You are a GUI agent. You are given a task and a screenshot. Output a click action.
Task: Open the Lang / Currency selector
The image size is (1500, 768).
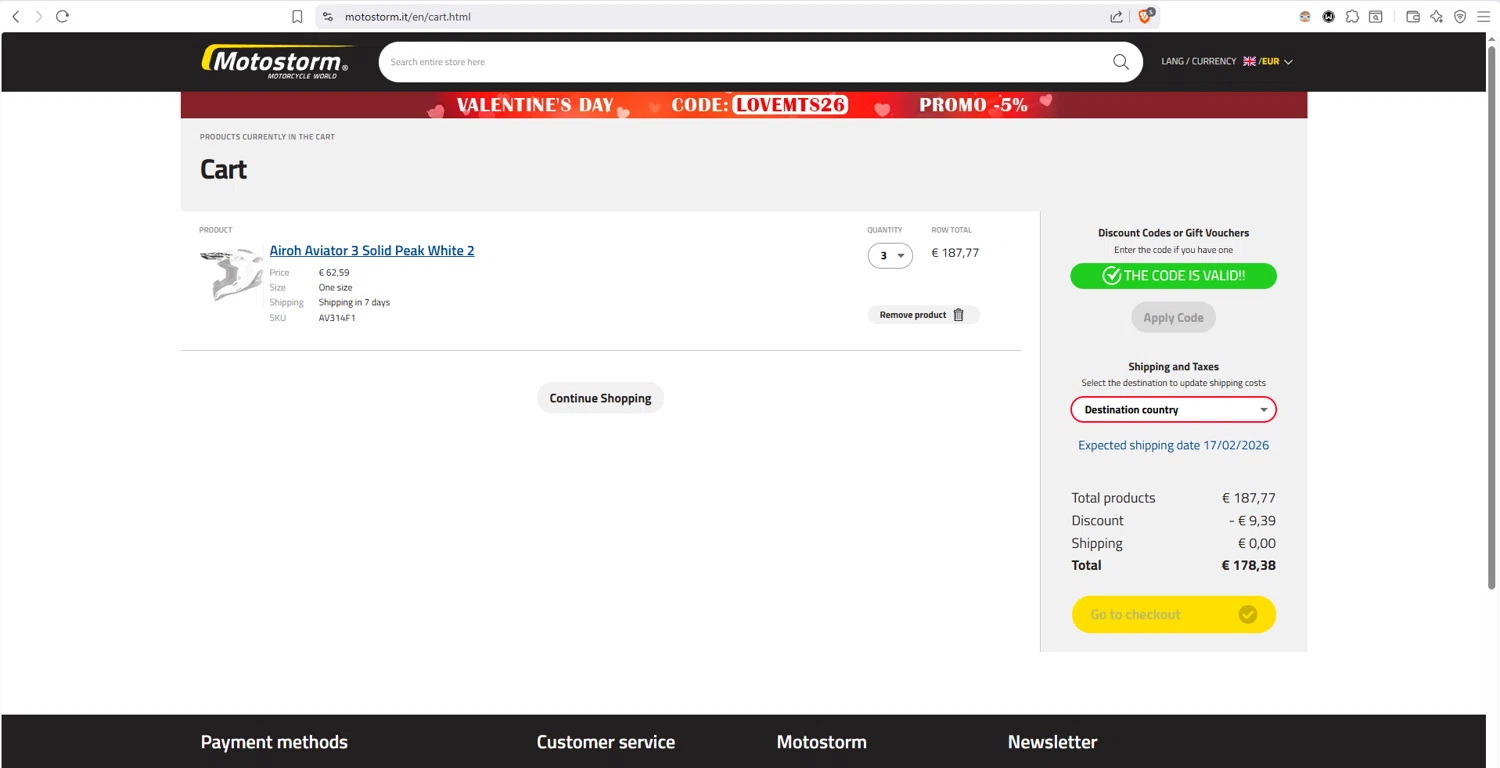1227,61
